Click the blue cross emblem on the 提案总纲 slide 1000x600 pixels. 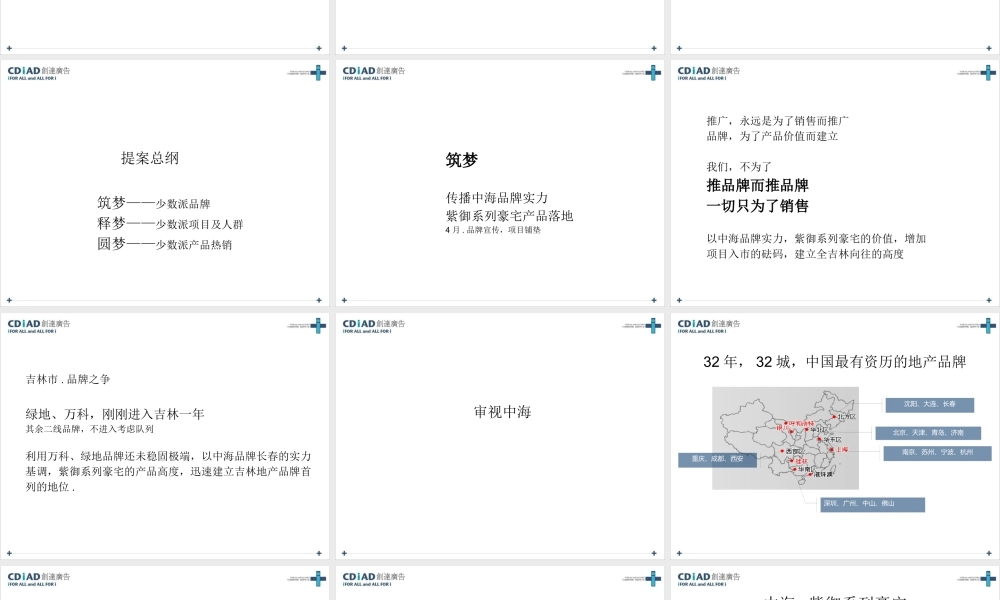pos(318,73)
